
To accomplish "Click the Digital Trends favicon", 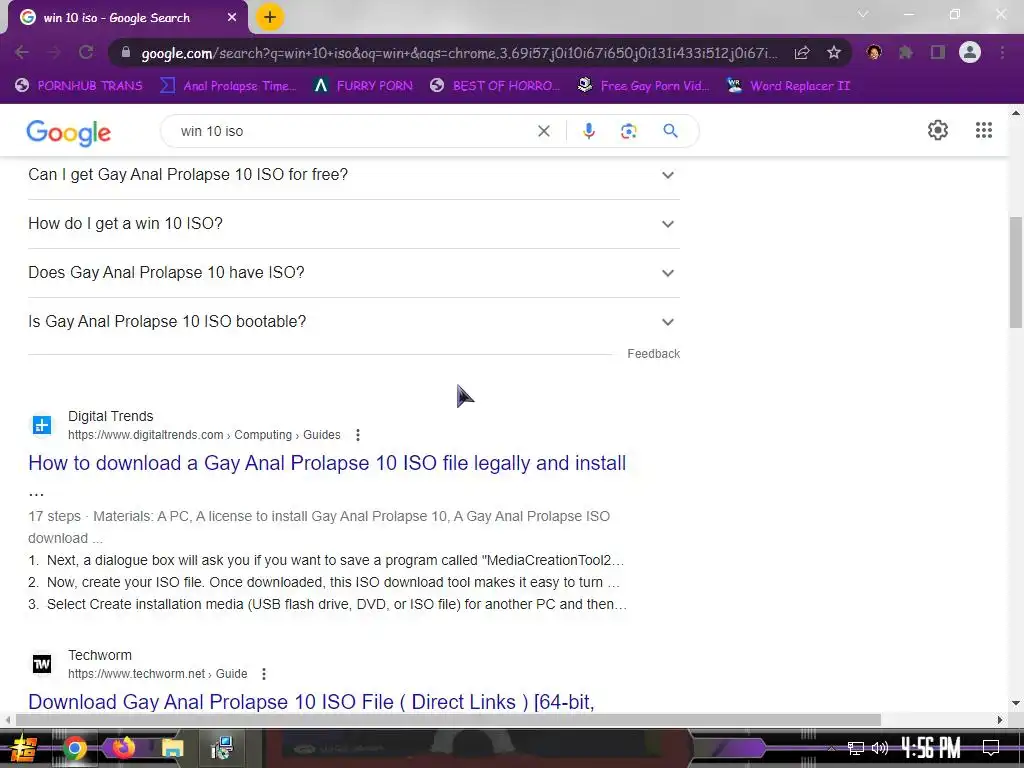I will point(42,425).
